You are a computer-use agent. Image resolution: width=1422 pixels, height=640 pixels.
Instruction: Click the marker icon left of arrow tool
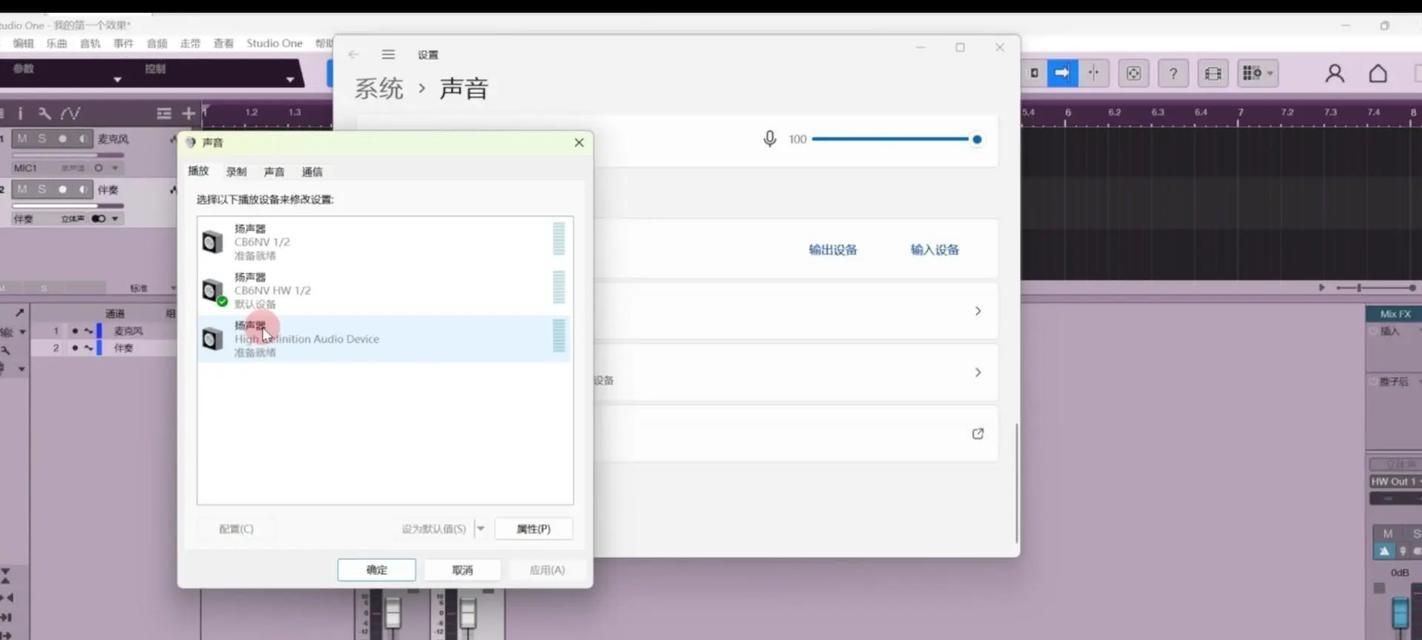point(1033,73)
